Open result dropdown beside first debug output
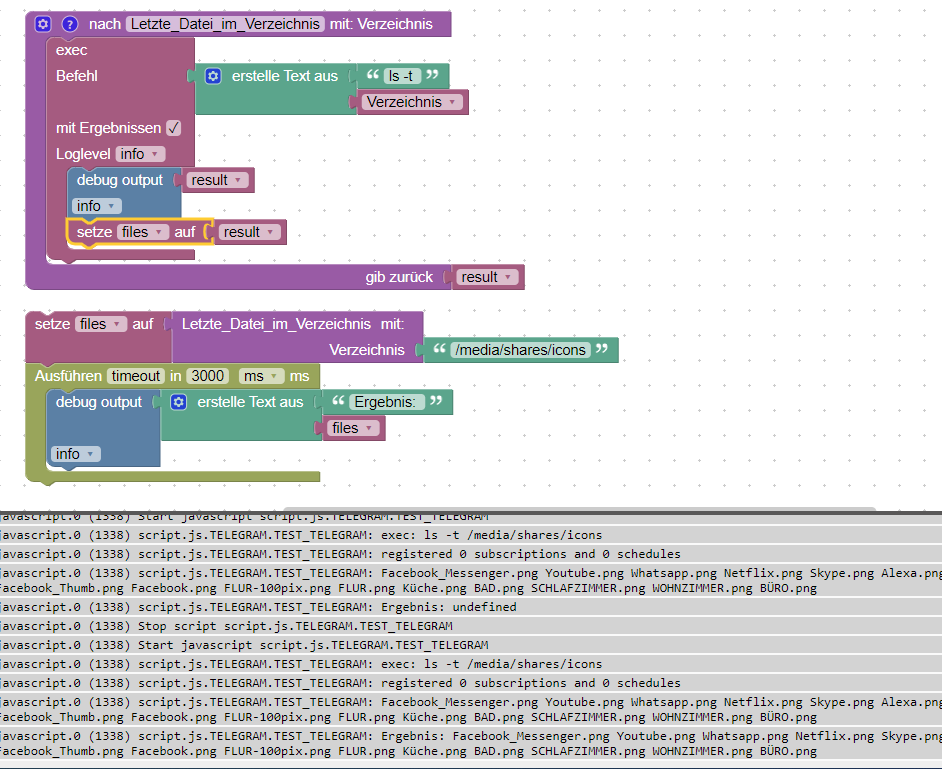This screenshot has height=769, width=942. [217, 180]
